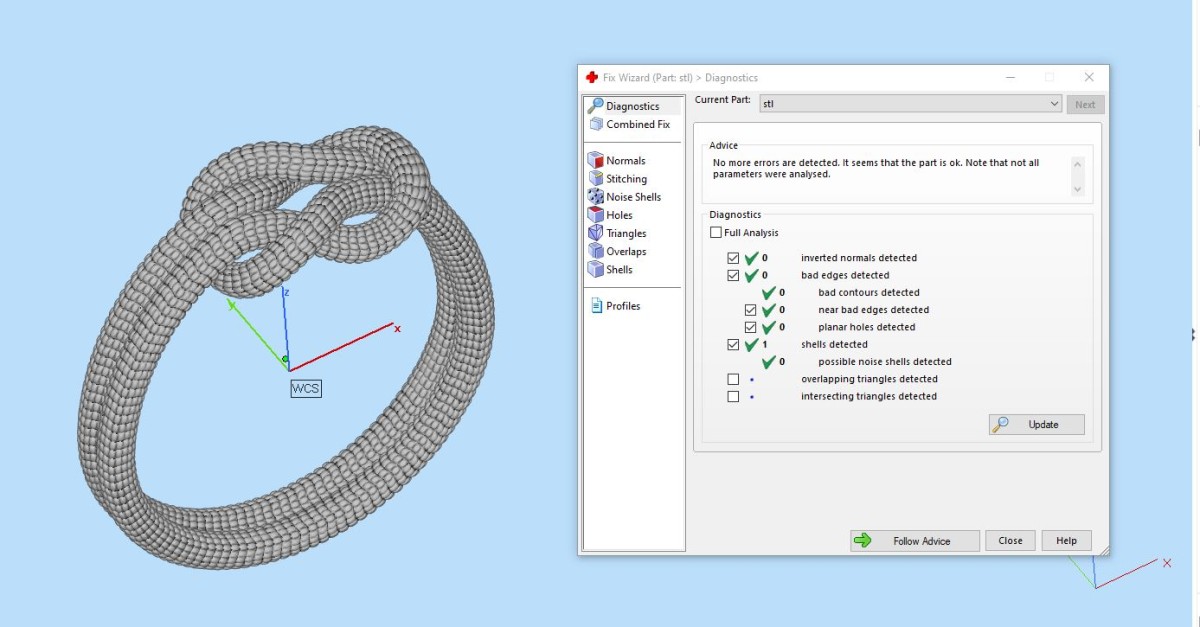Uncheck the inverted normals detected checkbox

point(733,258)
